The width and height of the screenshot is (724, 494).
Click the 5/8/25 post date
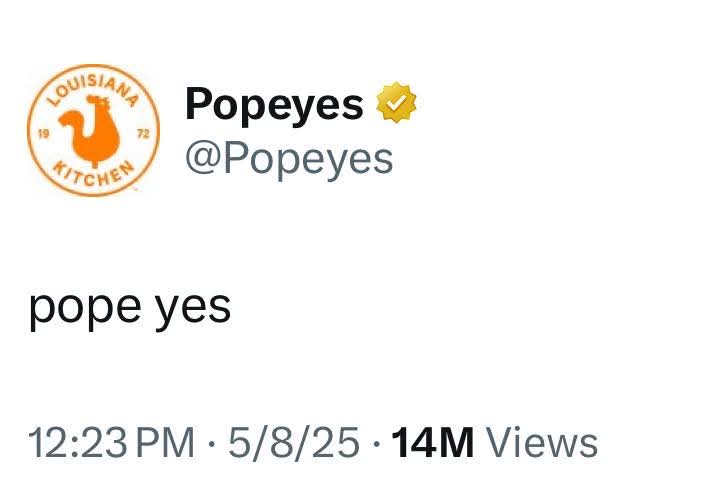(x=293, y=442)
